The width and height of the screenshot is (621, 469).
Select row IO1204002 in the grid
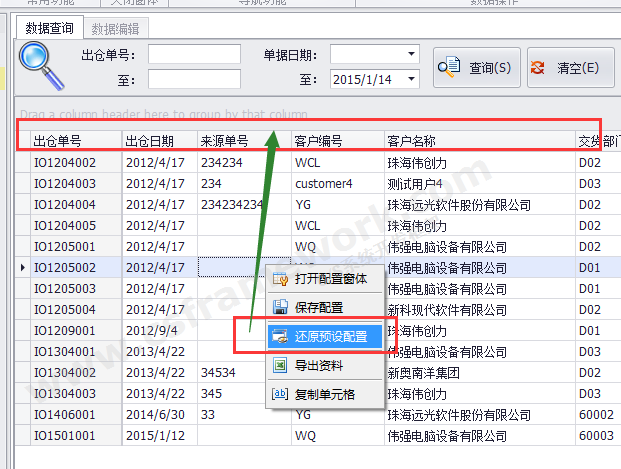click(x=65, y=162)
